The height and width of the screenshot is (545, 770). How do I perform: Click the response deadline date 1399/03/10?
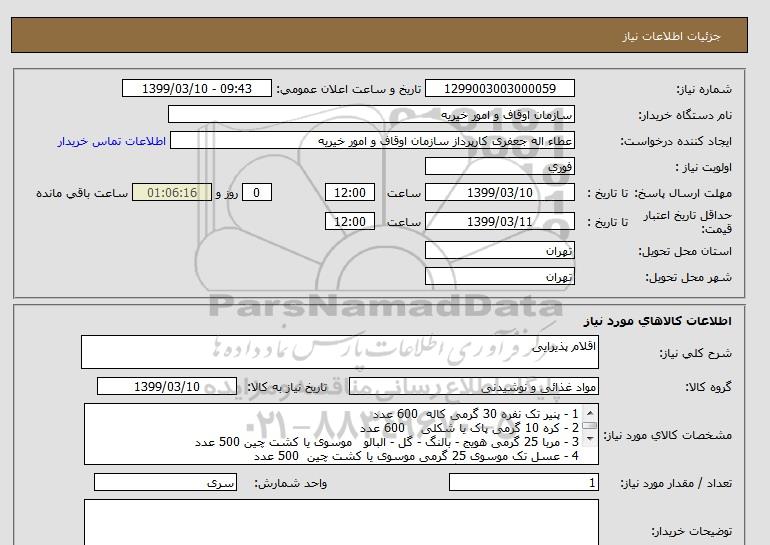click(x=499, y=193)
